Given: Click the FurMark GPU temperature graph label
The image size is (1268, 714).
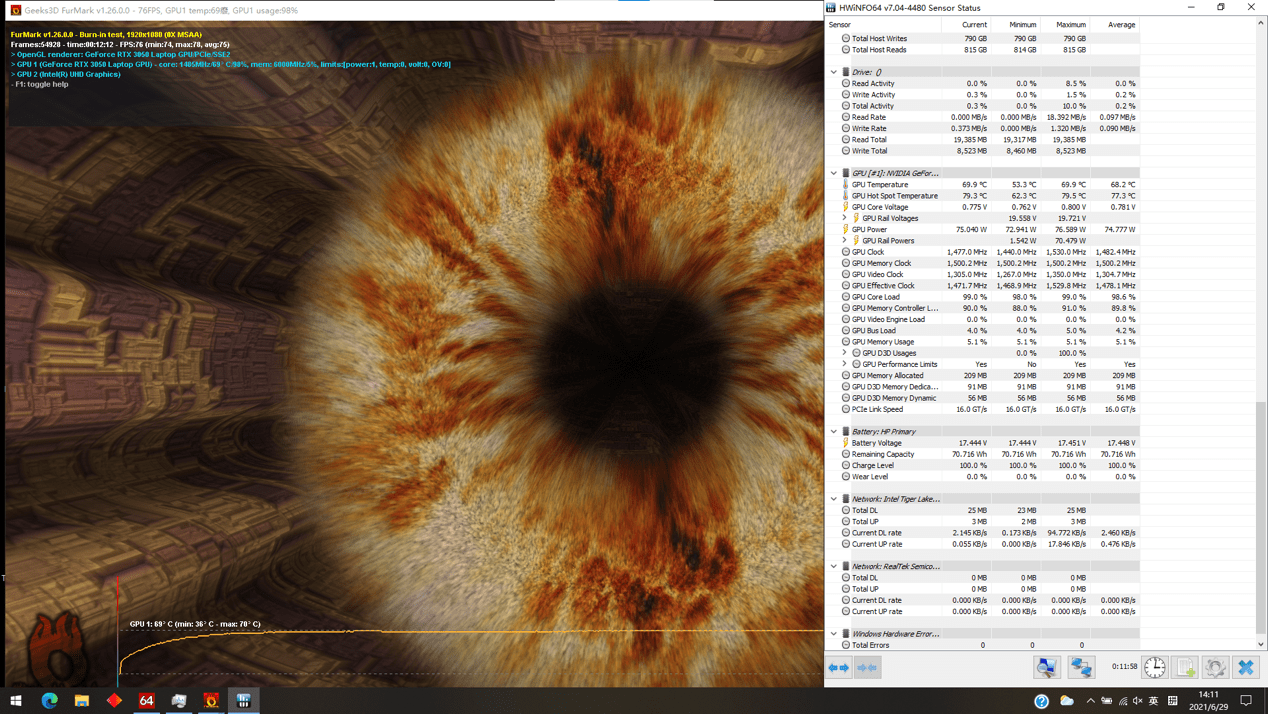Looking at the screenshot, I should pyautogui.click(x=195, y=624).
